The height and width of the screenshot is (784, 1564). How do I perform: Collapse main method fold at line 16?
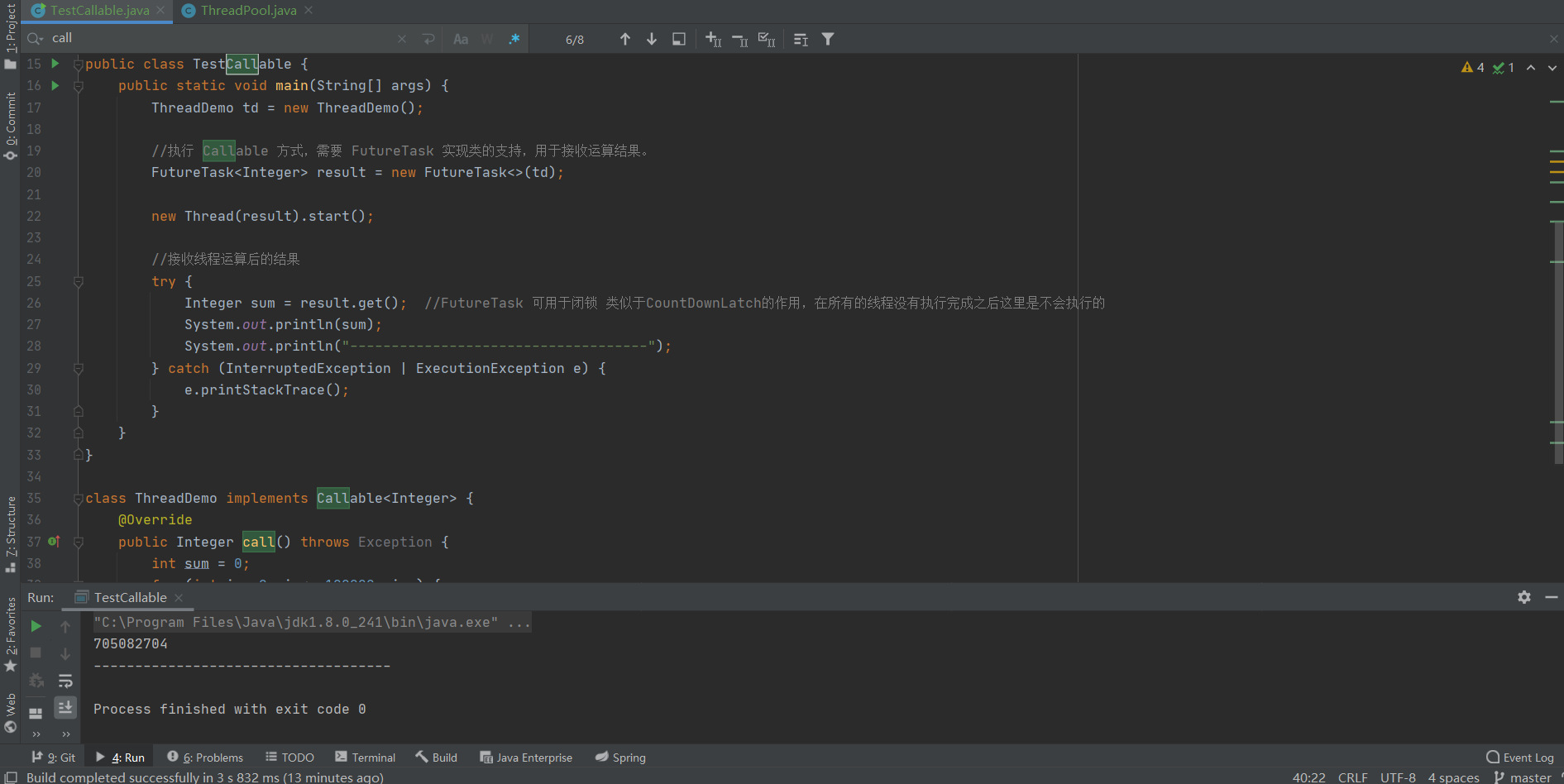point(79,85)
